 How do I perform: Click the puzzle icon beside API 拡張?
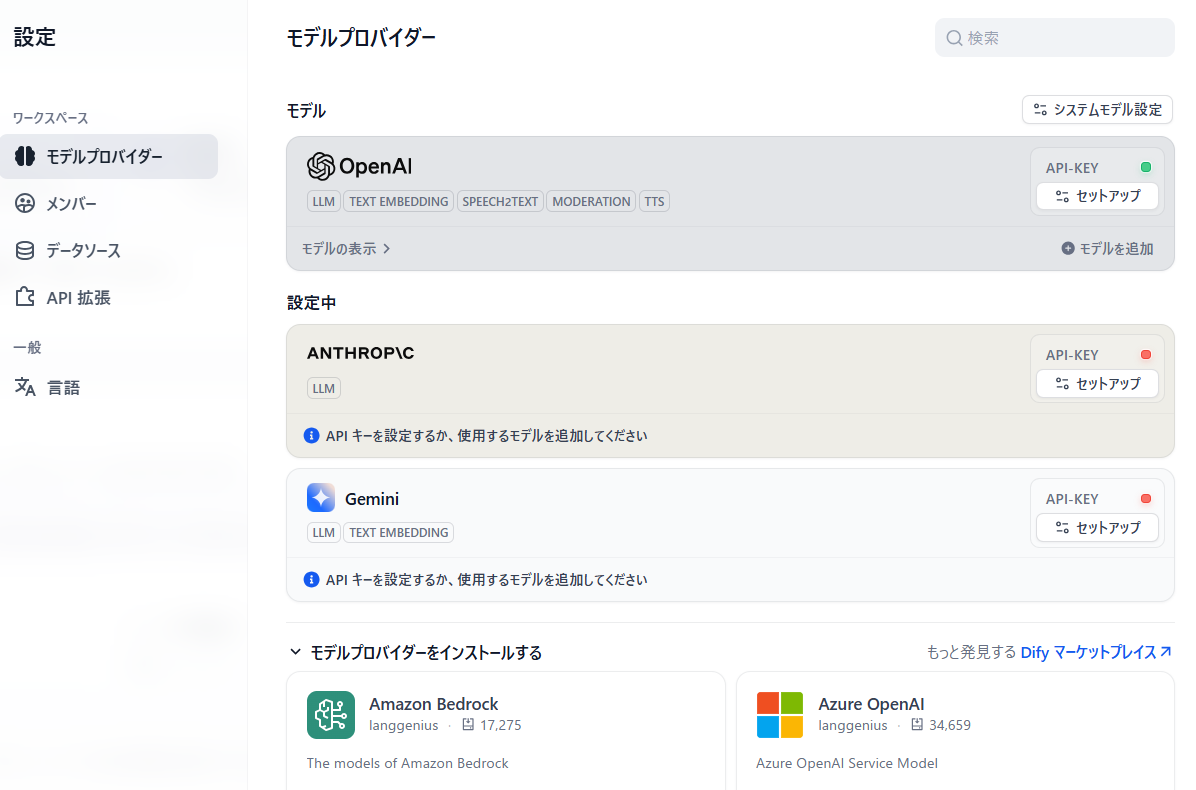(24, 297)
